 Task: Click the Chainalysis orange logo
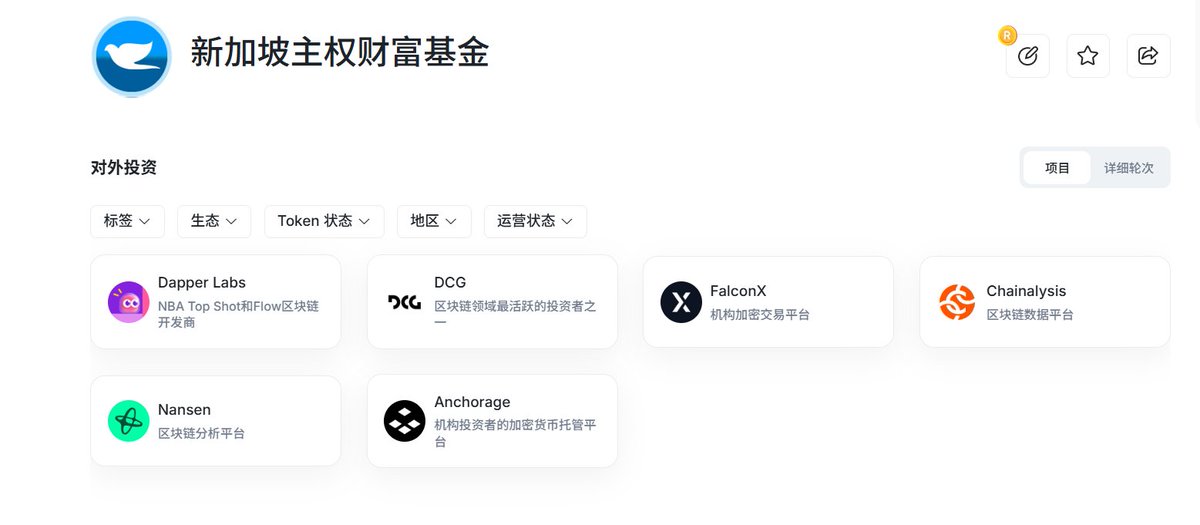(957, 302)
